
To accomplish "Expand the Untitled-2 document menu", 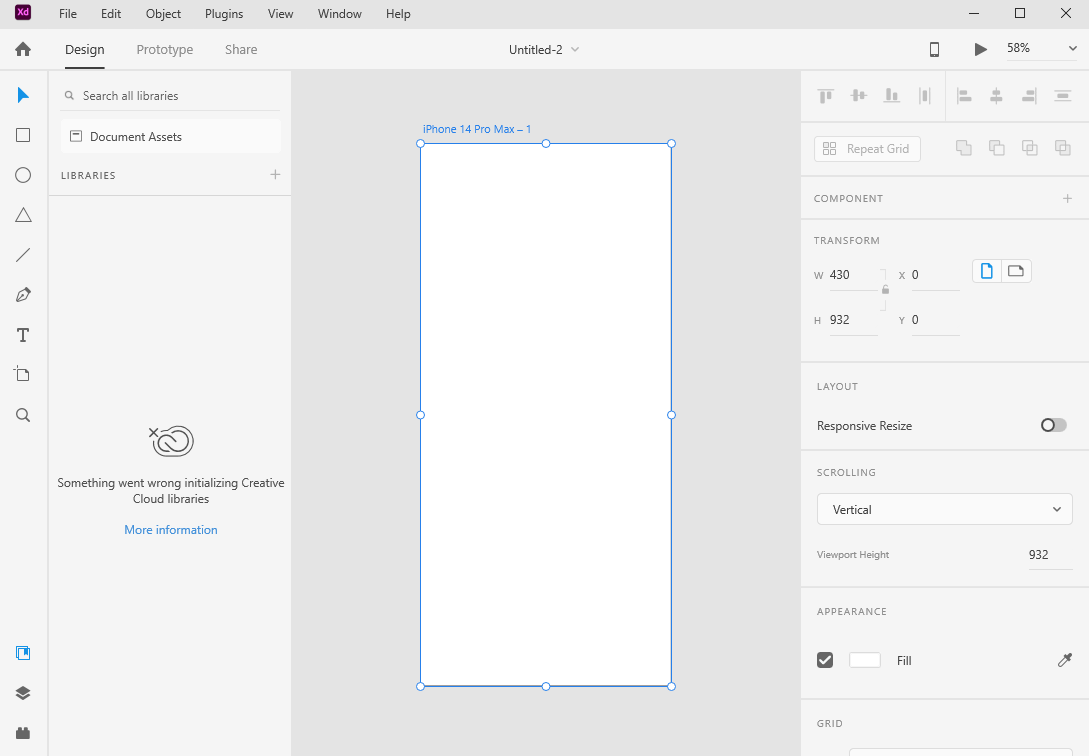I will [x=575, y=49].
